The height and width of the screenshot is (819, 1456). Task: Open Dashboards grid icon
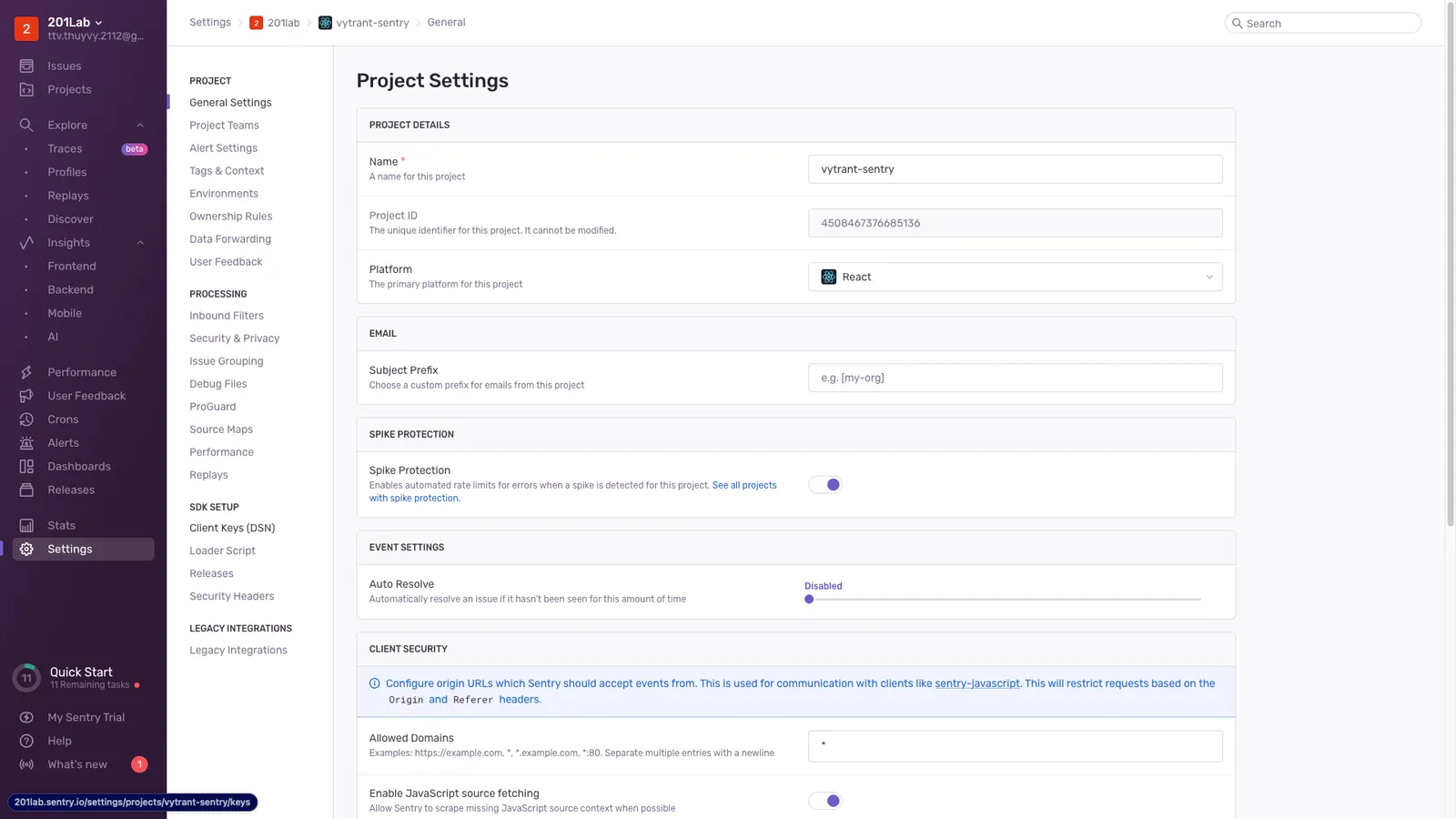tap(26, 466)
